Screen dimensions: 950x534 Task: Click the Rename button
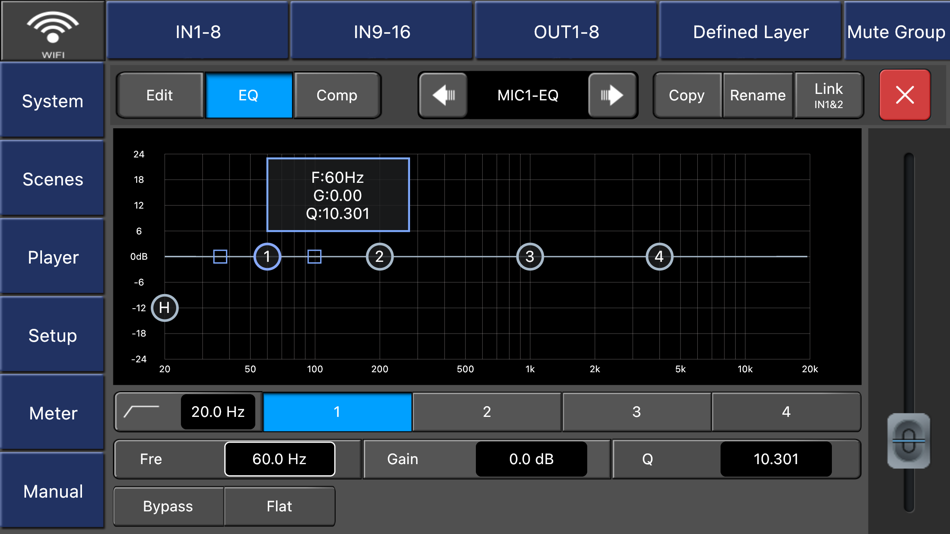(x=758, y=95)
